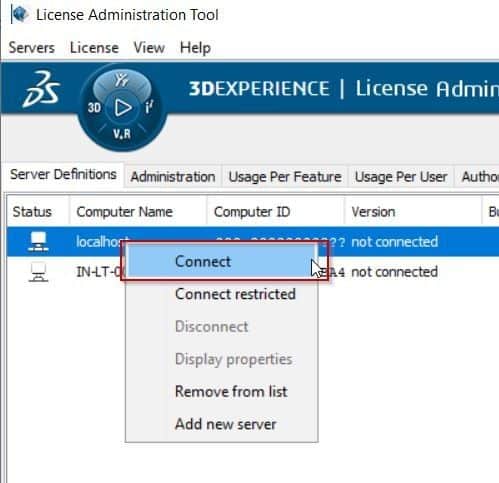499x483 pixels.
Task: Open the Help menu
Action: pos(195,48)
